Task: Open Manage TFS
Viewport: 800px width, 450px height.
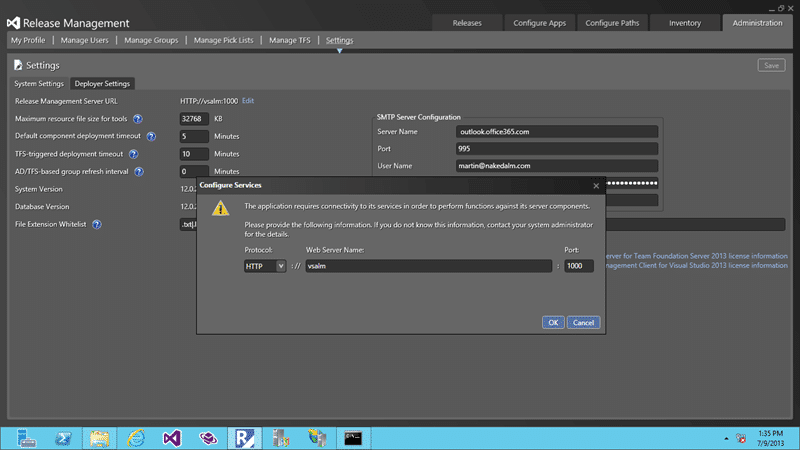Action: click(289, 40)
